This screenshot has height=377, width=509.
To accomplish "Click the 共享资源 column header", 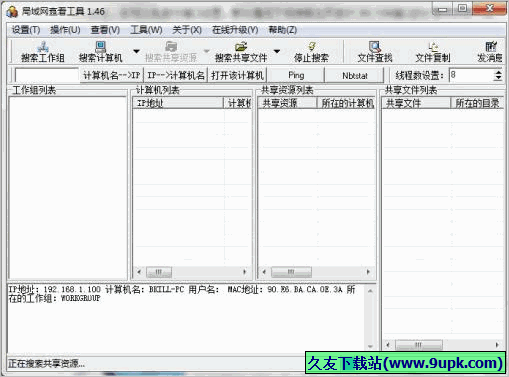I will tap(287, 103).
